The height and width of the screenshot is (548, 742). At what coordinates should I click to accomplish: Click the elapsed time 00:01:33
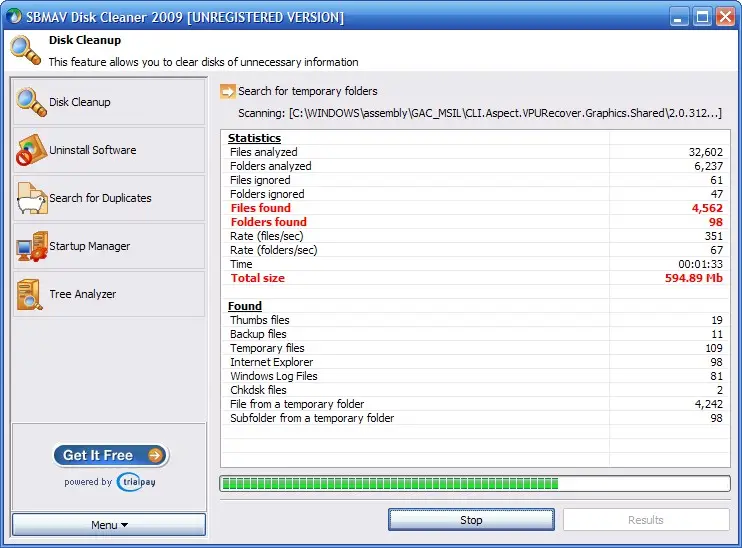click(x=700, y=264)
